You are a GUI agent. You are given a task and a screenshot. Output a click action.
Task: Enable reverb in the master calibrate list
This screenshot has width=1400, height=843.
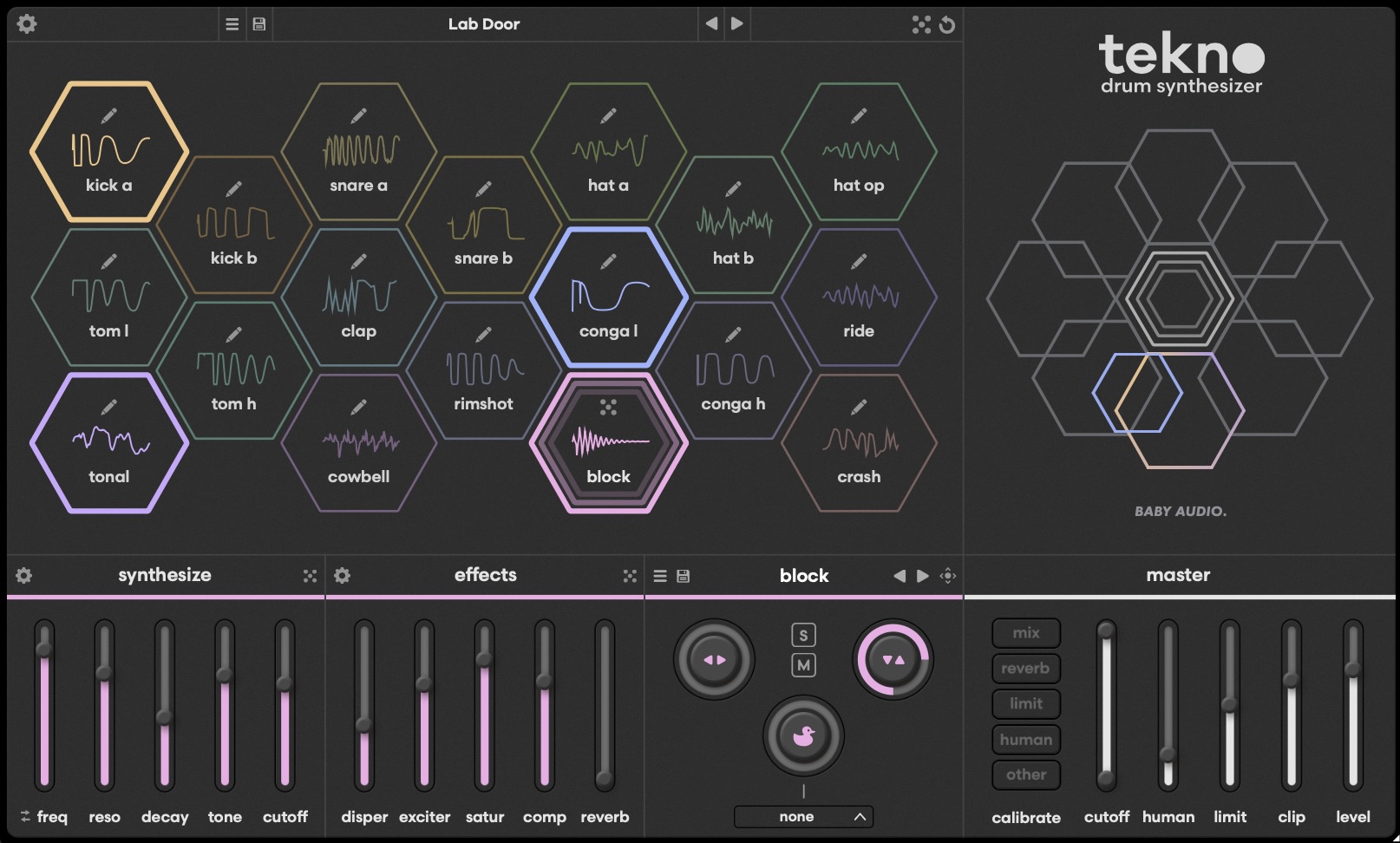pyautogui.click(x=1026, y=668)
